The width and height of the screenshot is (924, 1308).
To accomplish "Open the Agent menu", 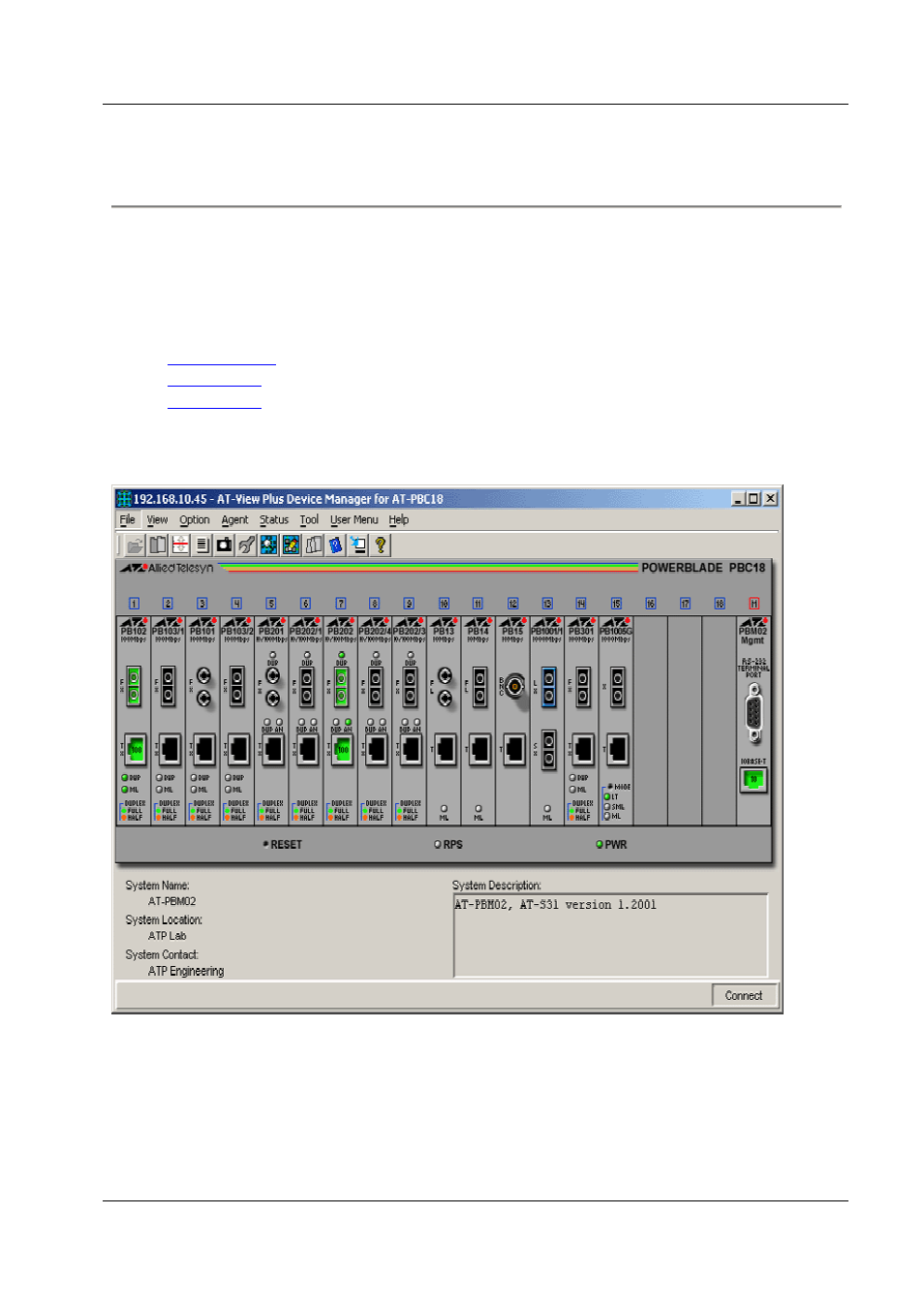I will [x=234, y=520].
